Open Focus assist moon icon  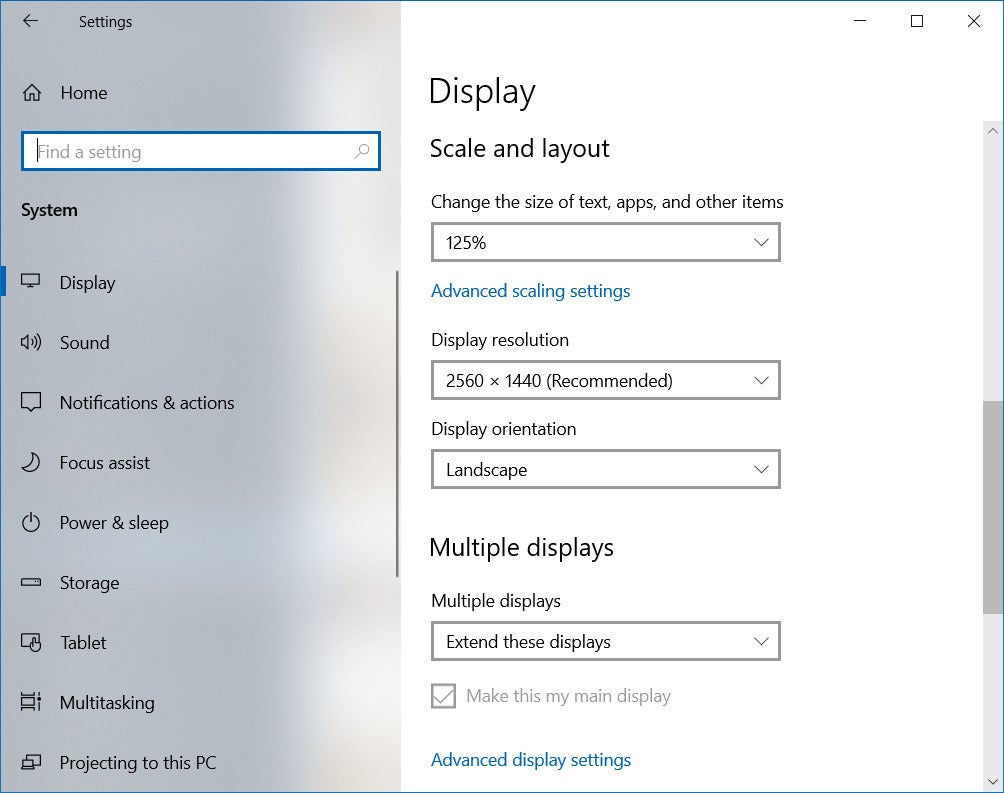pos(31,463)
